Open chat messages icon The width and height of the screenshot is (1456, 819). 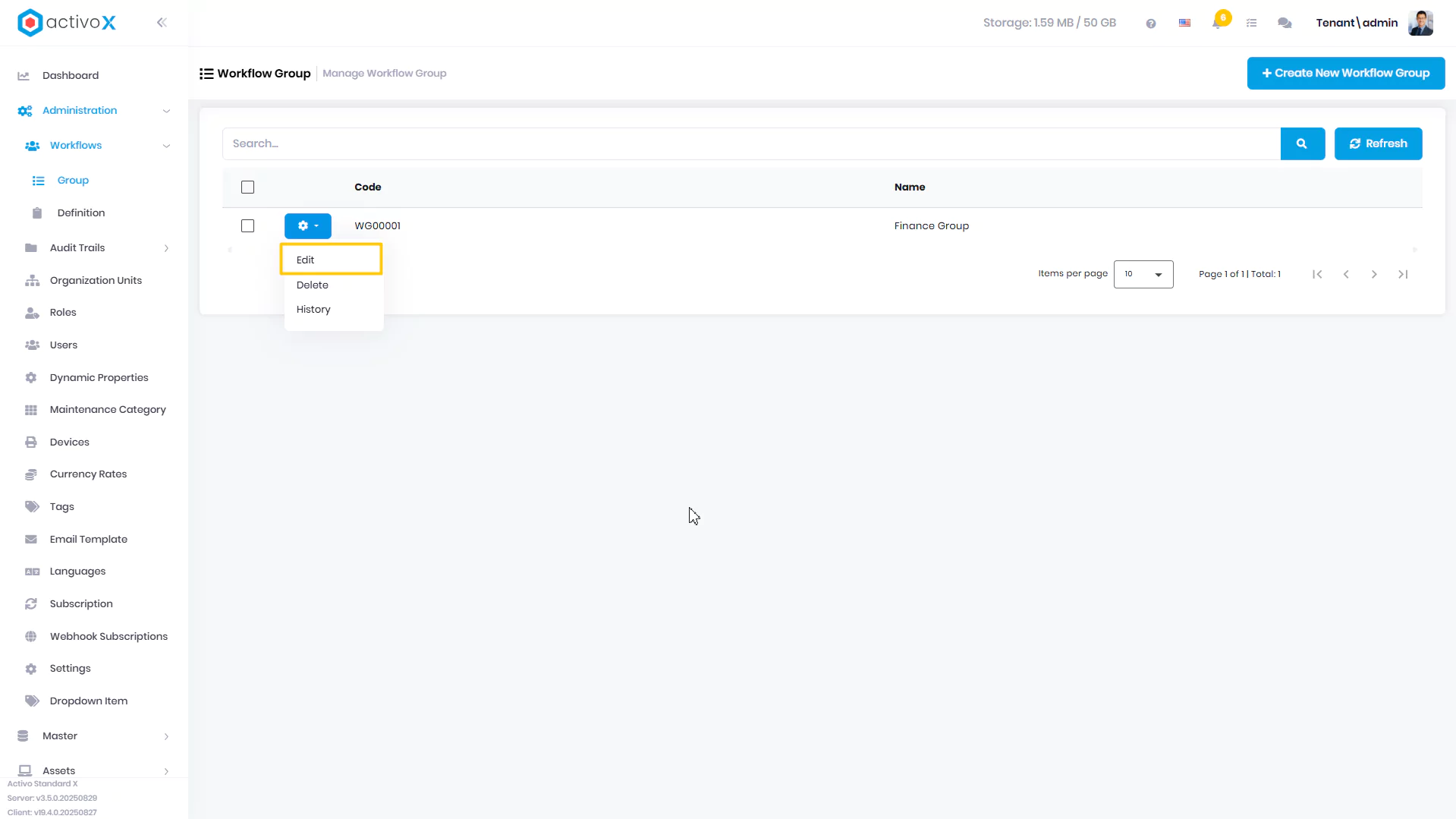coord(1285,24)
